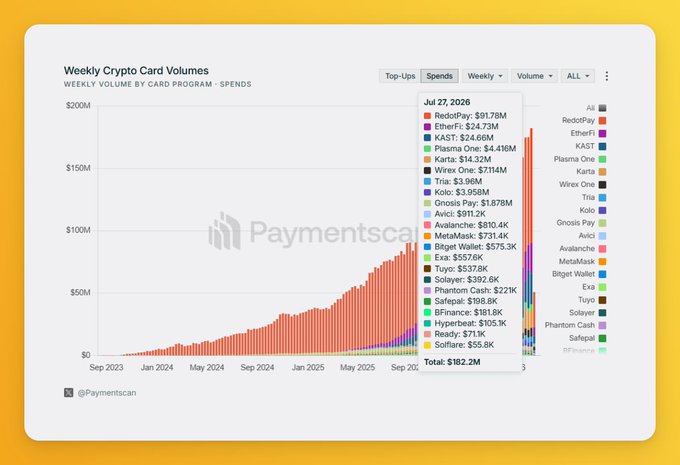Toggle Gnosis Pay in the legend
Viewport: 680px width, 465px height.
point(581,223)
